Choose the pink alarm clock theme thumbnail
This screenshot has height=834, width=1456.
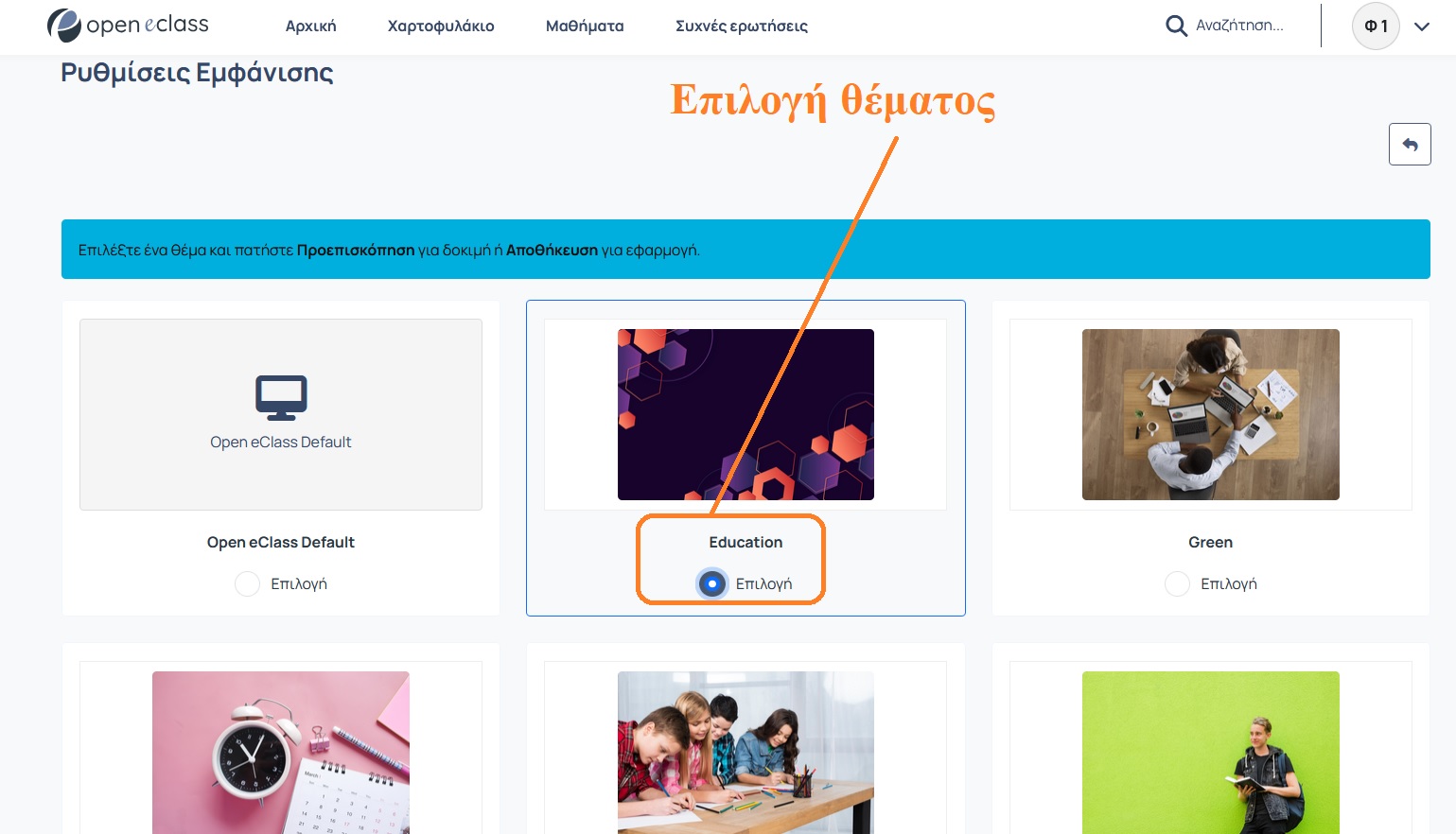(x=281, y=752)
